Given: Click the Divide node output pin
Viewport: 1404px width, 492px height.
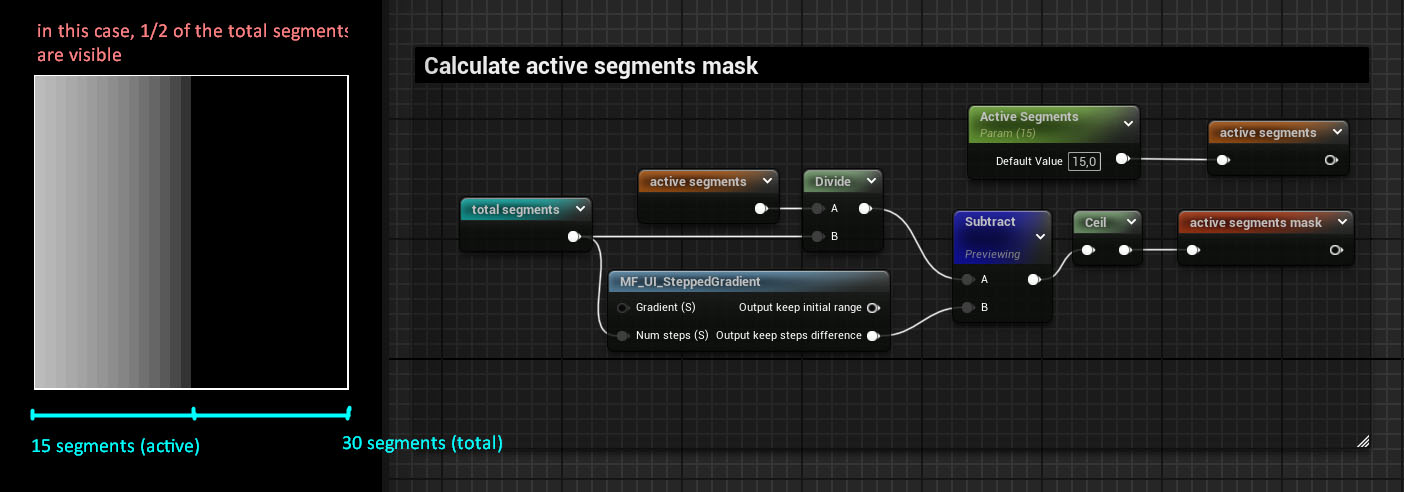Looking at the screenshot, I should point(864,209).
